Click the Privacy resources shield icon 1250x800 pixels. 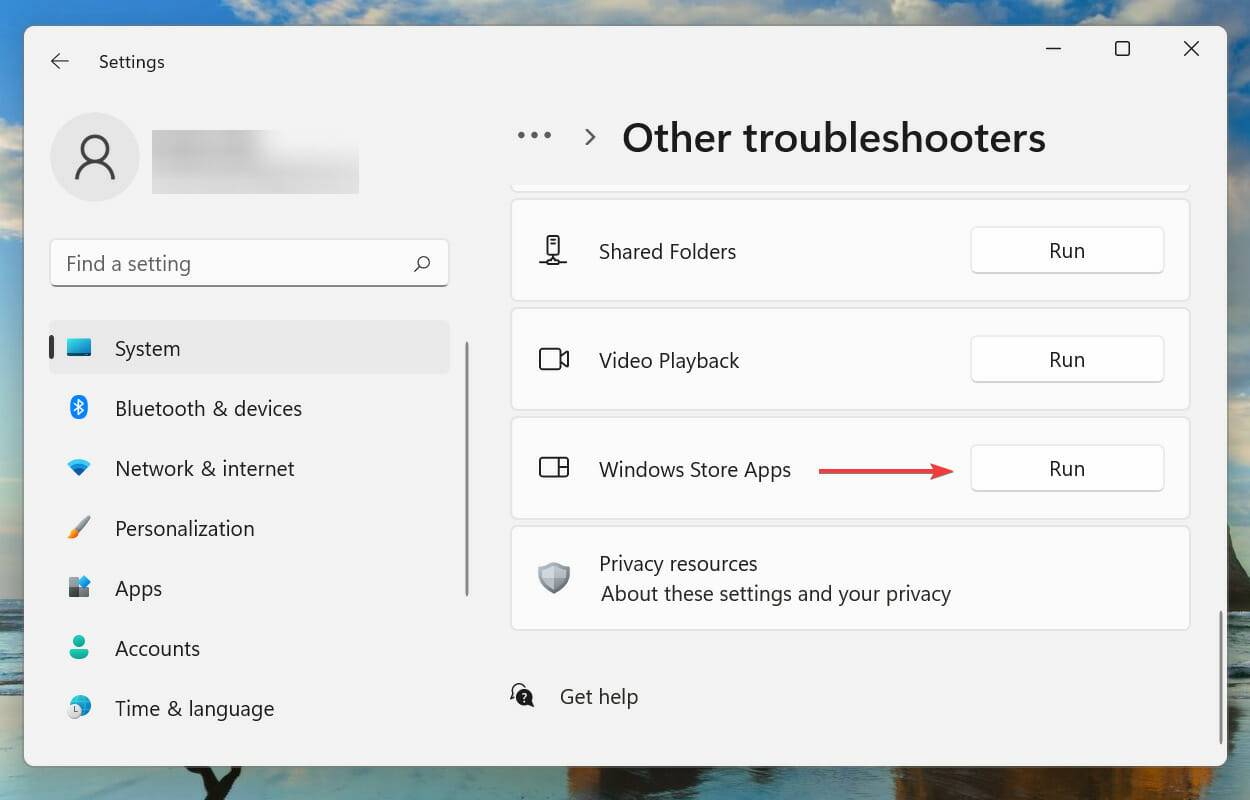coord(554,578)
